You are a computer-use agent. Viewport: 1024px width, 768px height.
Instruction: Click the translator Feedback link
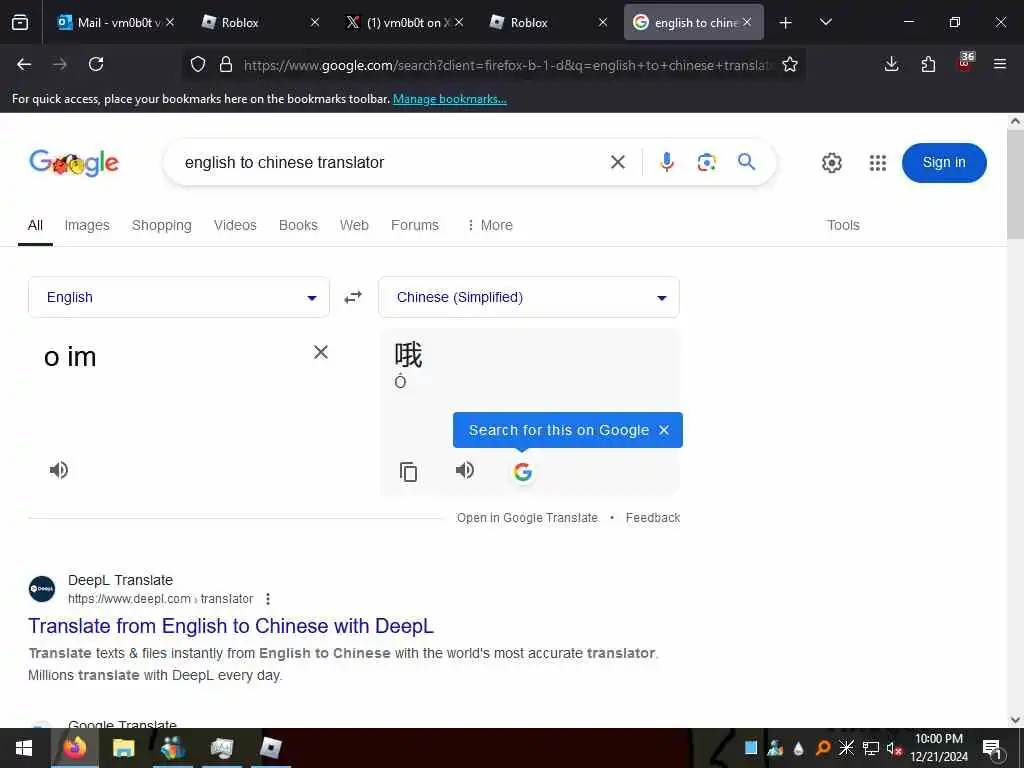coord(652,518)
